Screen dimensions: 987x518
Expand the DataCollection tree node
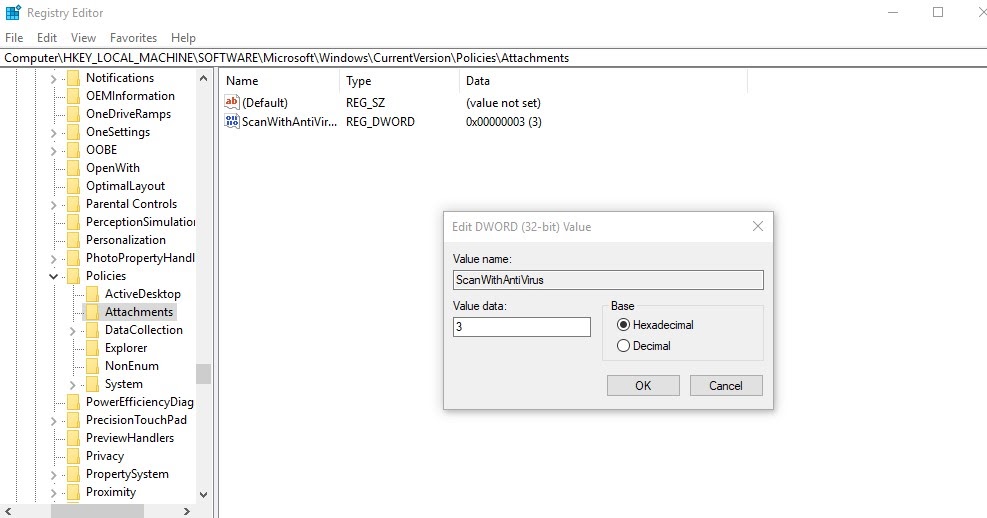72,330
